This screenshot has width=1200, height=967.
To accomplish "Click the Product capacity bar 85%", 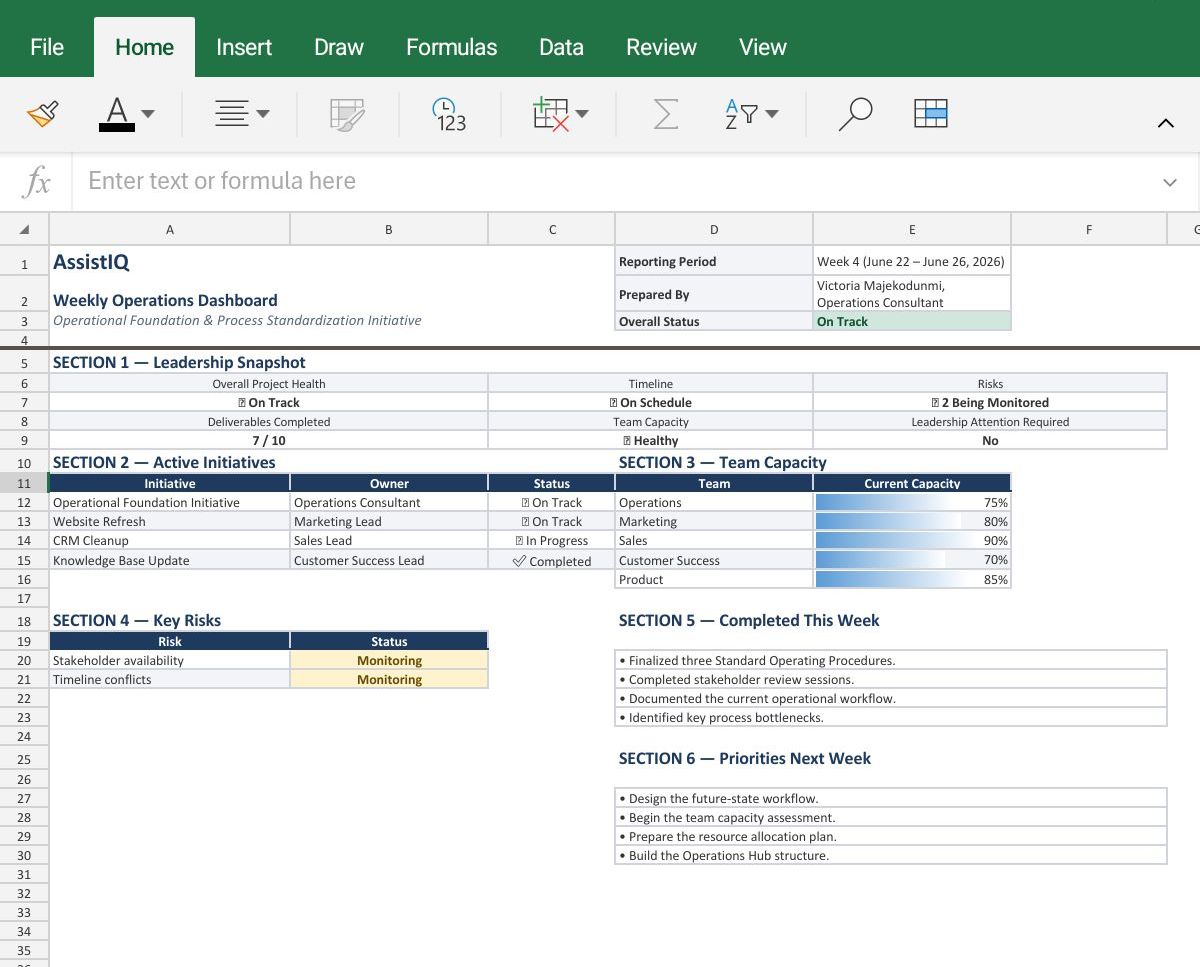I will tap(912, 579).
